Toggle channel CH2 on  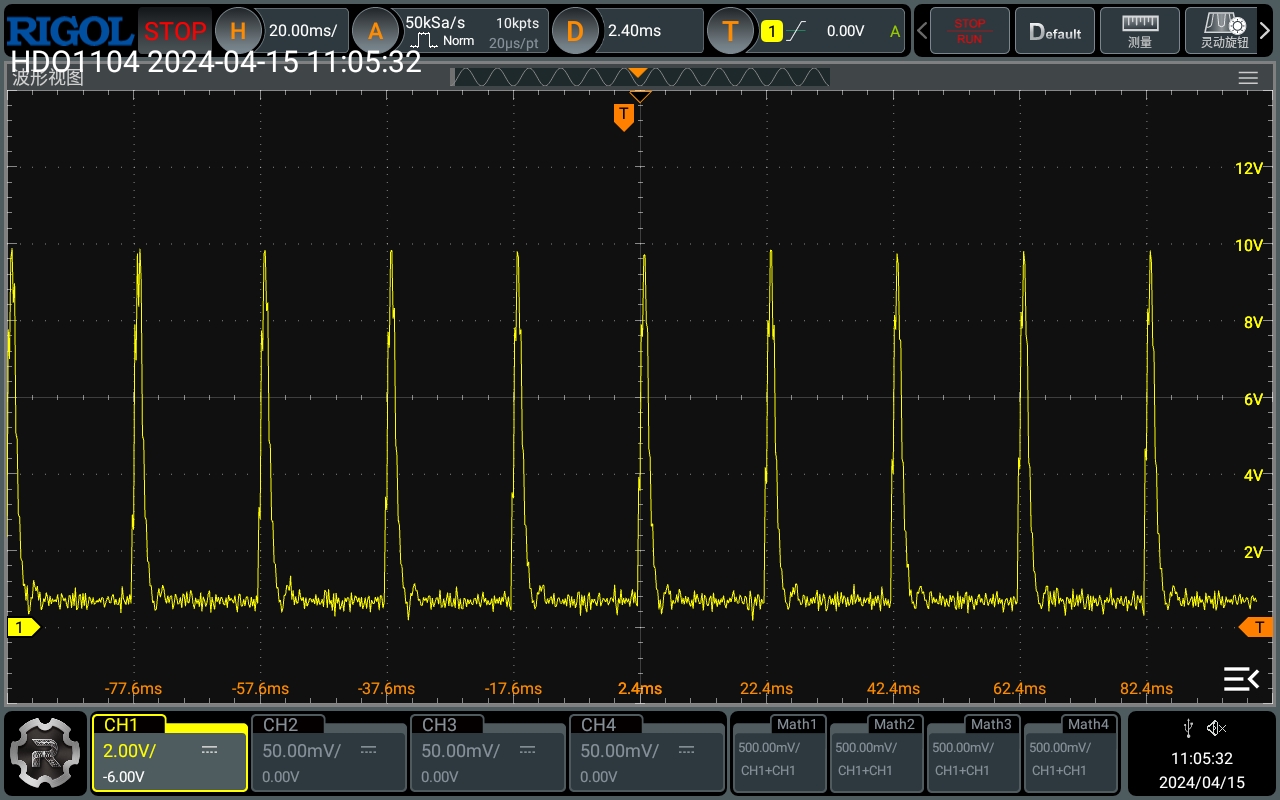pyautogui.click(x=328, y=752)
